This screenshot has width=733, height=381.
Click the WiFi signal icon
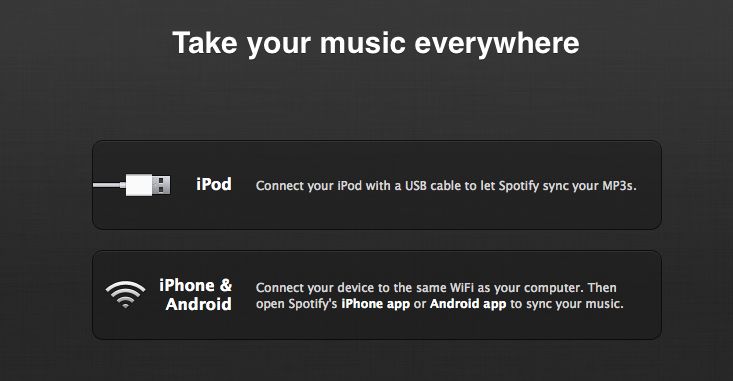point(125,294)
